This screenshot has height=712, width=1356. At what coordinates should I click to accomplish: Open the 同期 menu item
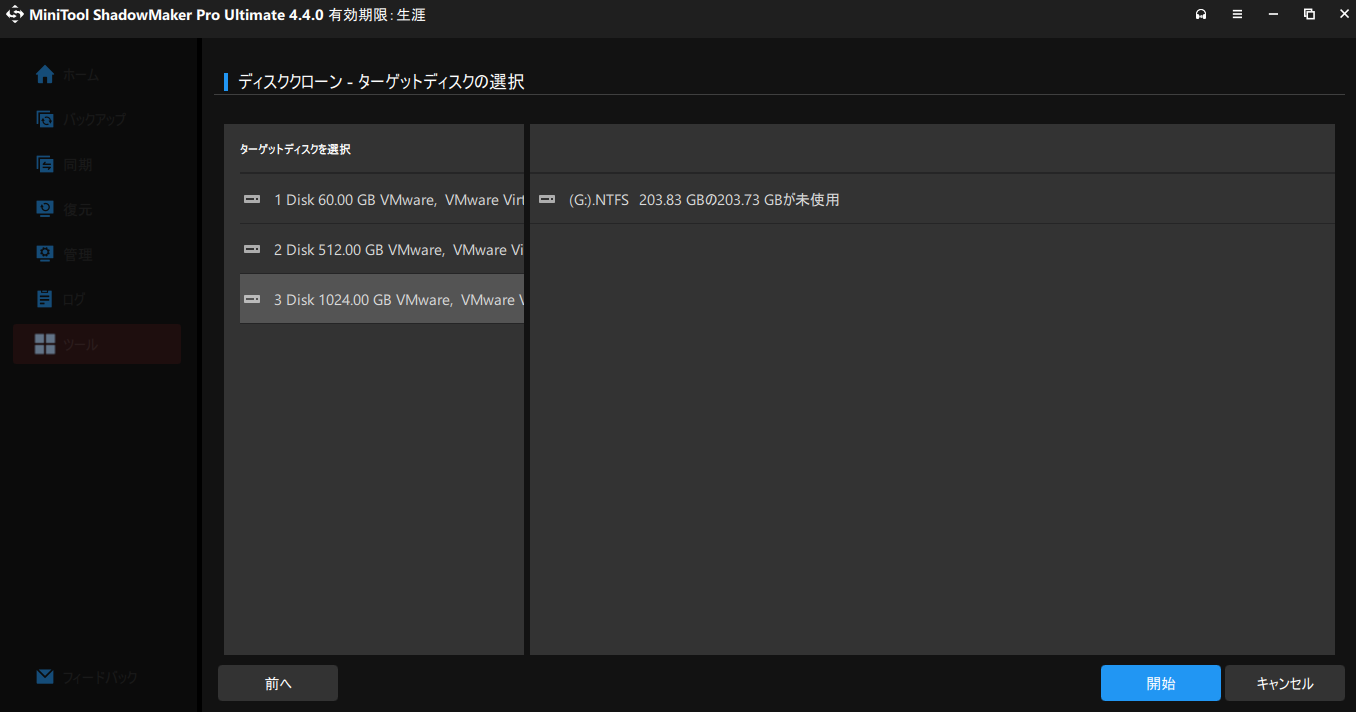78,165
